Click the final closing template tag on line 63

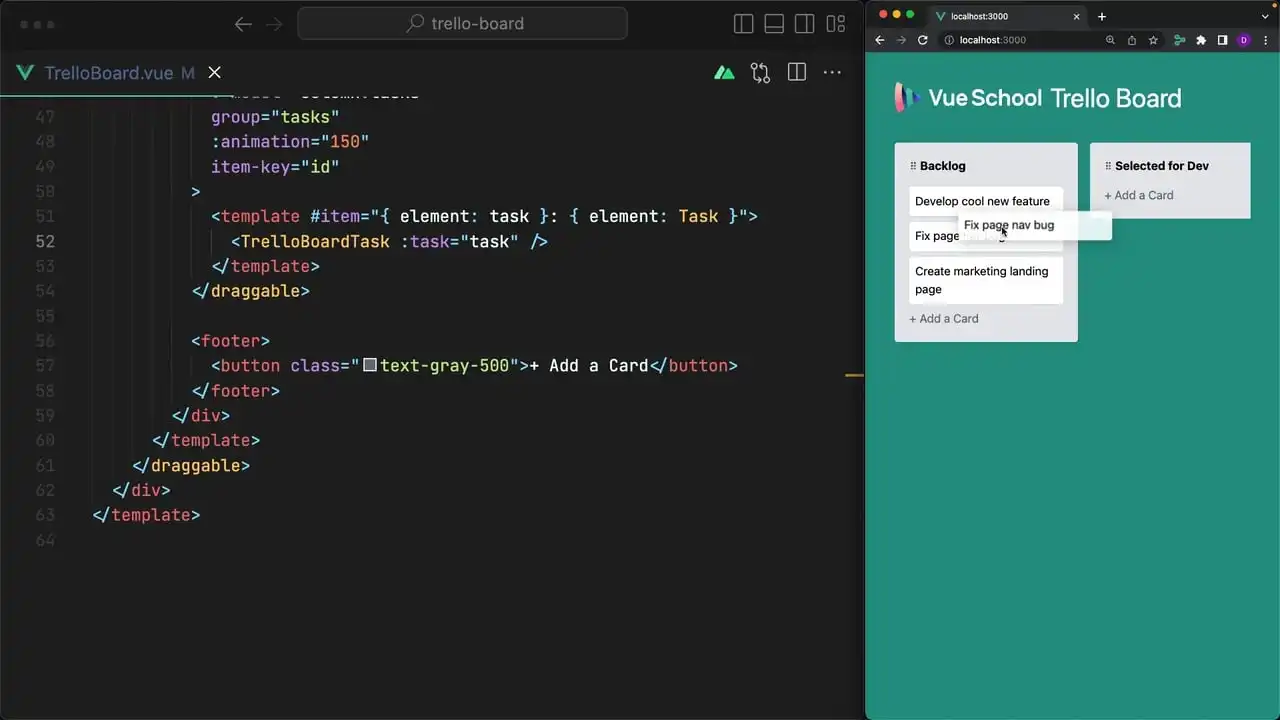point(146,514)
